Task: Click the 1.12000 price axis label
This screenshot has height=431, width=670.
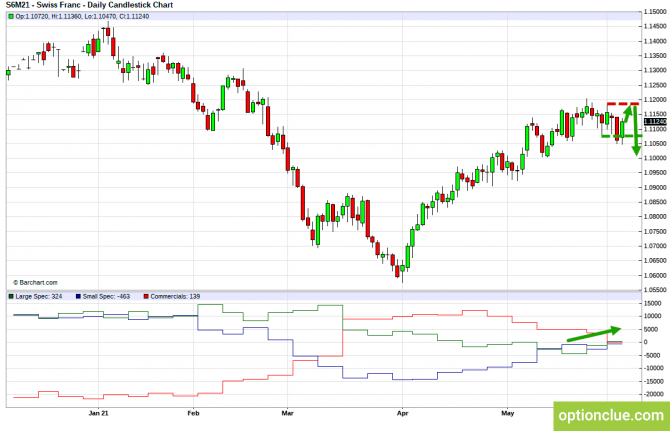Action: 655,100
